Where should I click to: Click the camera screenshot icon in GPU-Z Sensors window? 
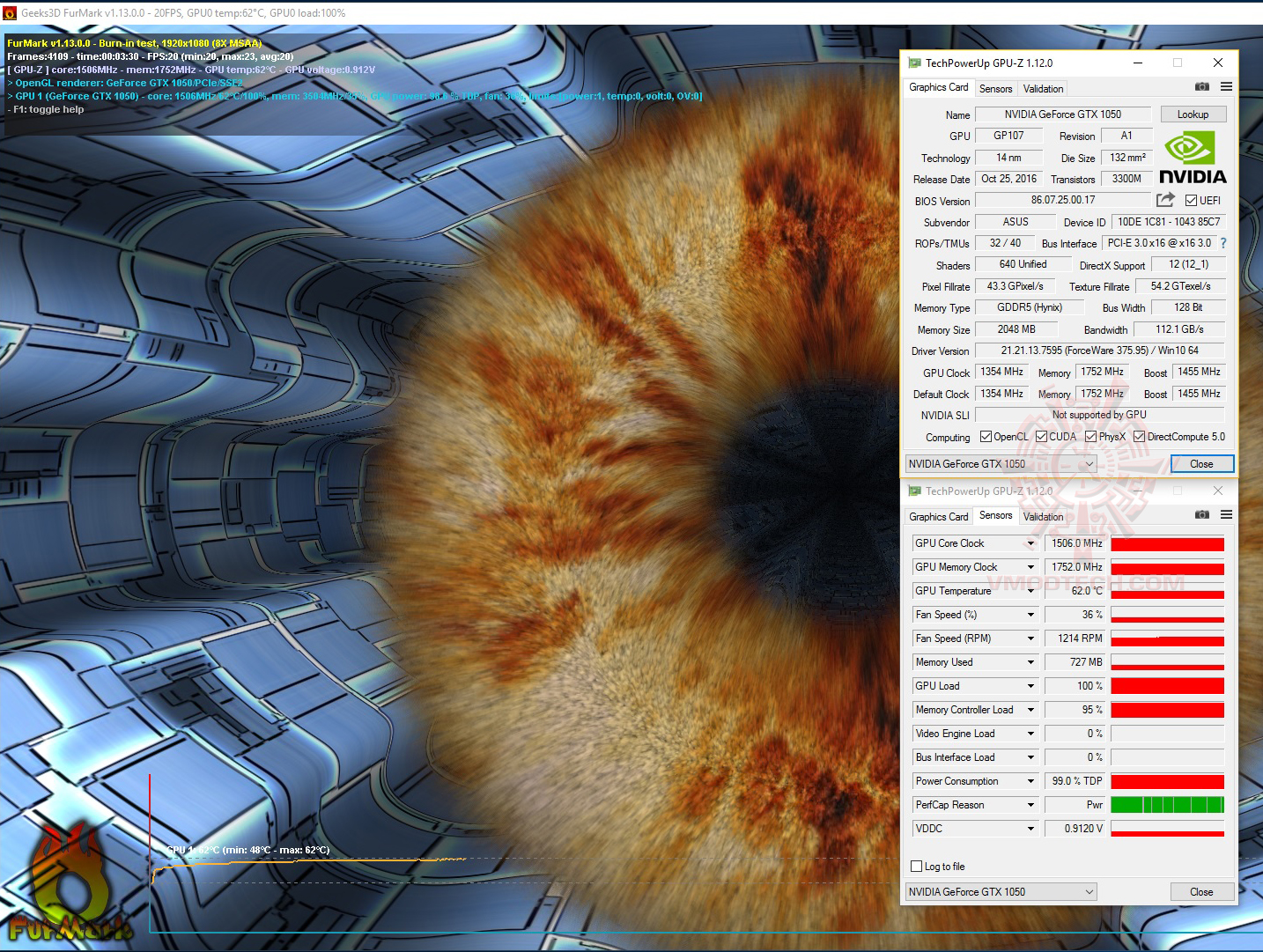1201,515
